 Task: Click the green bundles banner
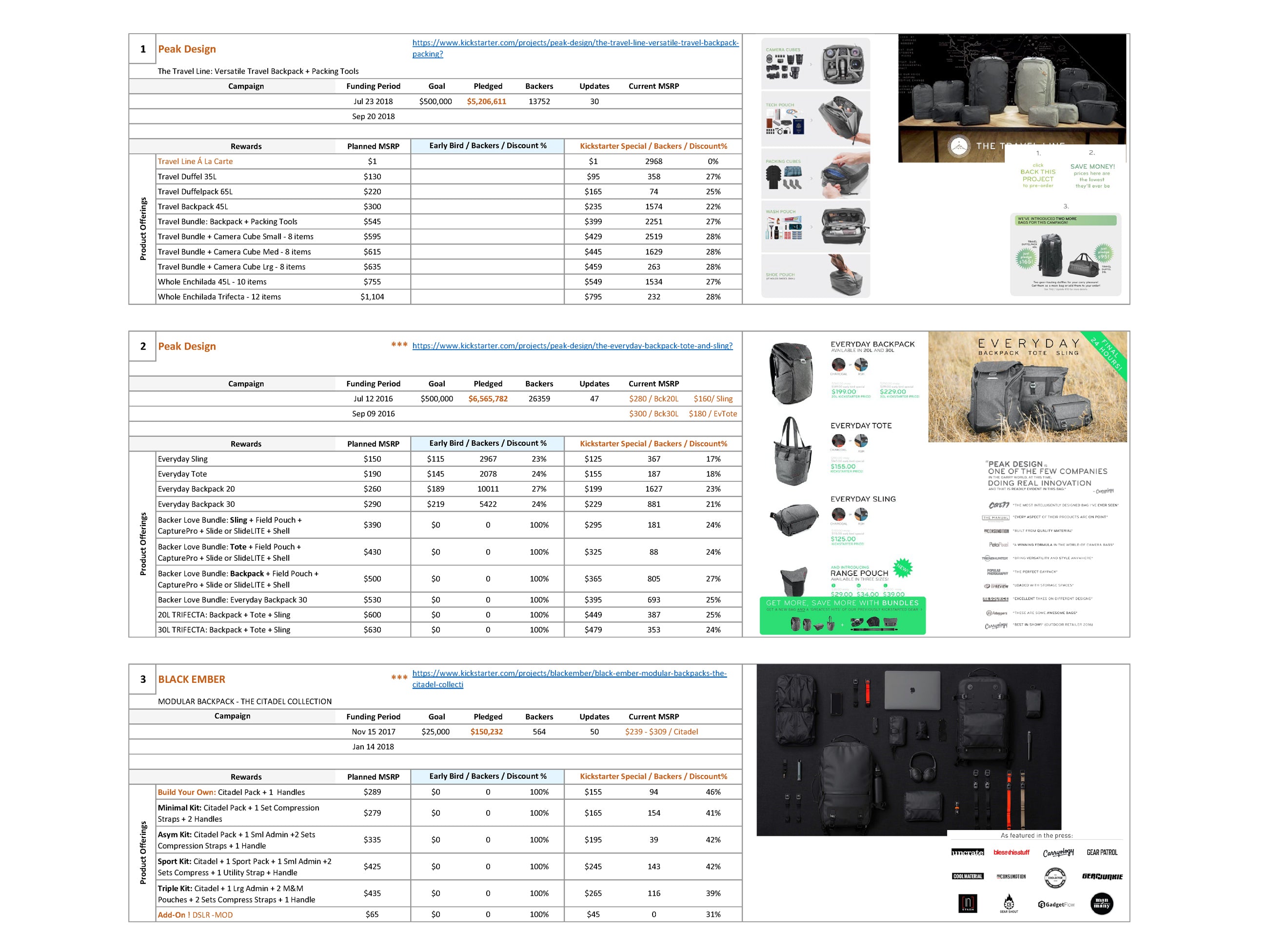842,615
